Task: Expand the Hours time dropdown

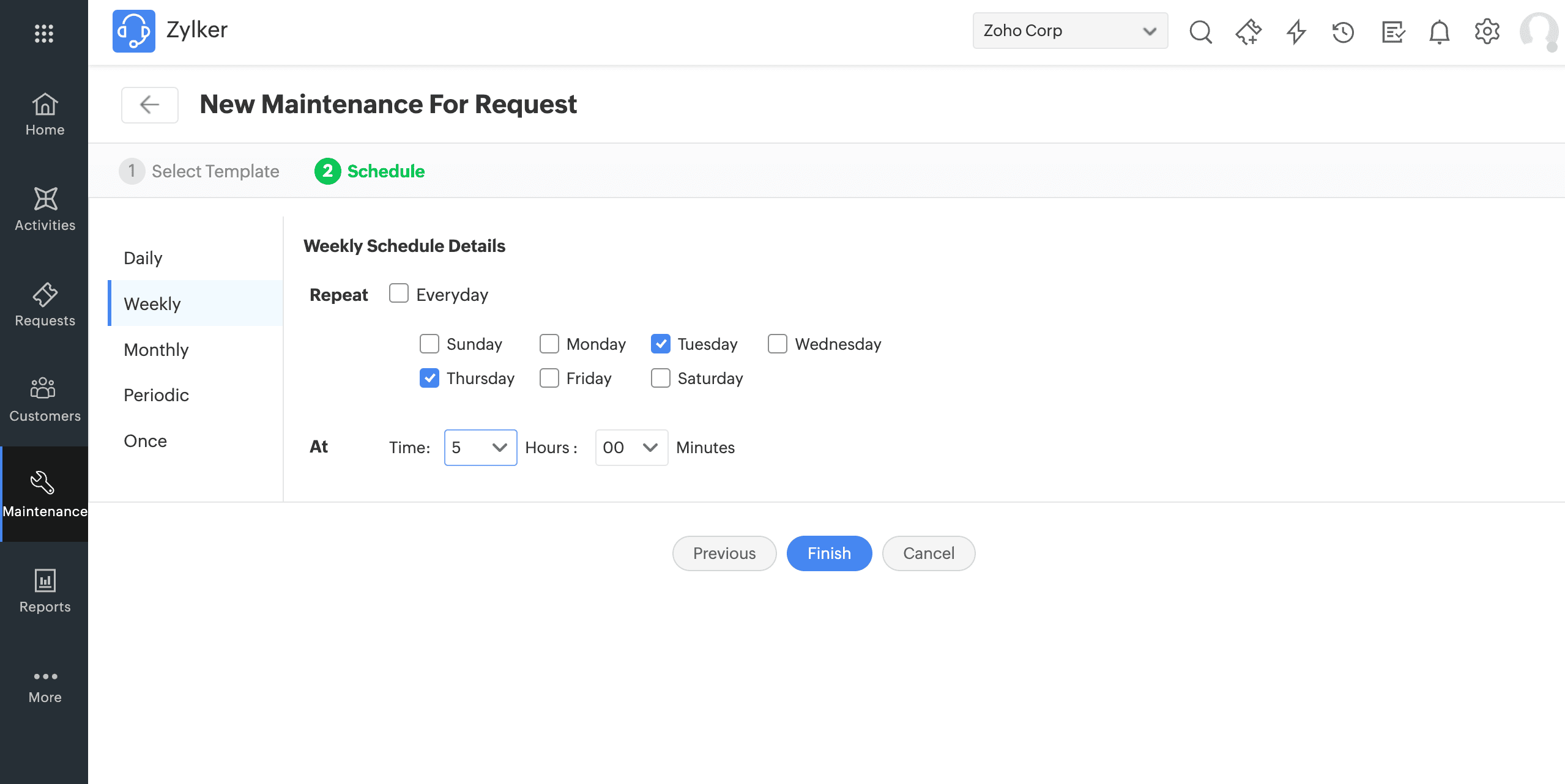Action: (480, 448)
